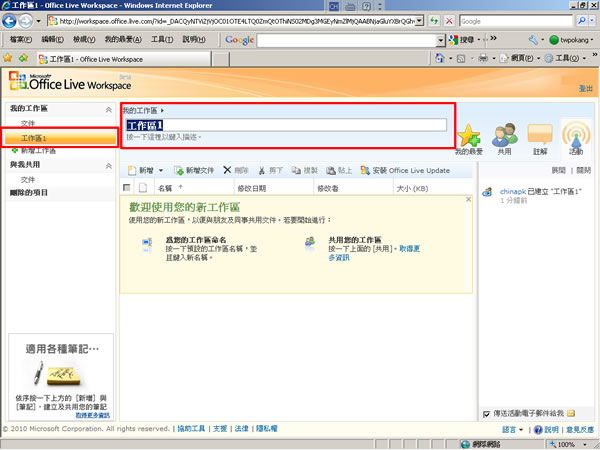The width and height of the screenshot is (600, 450).
Task: Open the 活動 activity antenna icon
Action: 576,138
